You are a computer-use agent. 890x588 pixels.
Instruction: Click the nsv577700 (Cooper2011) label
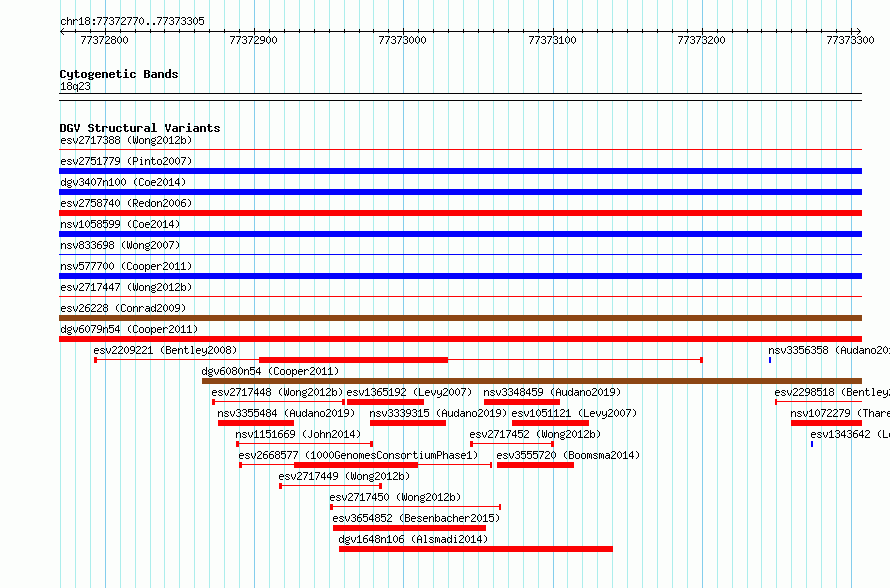pyautogui.click(x=126, y=266)
